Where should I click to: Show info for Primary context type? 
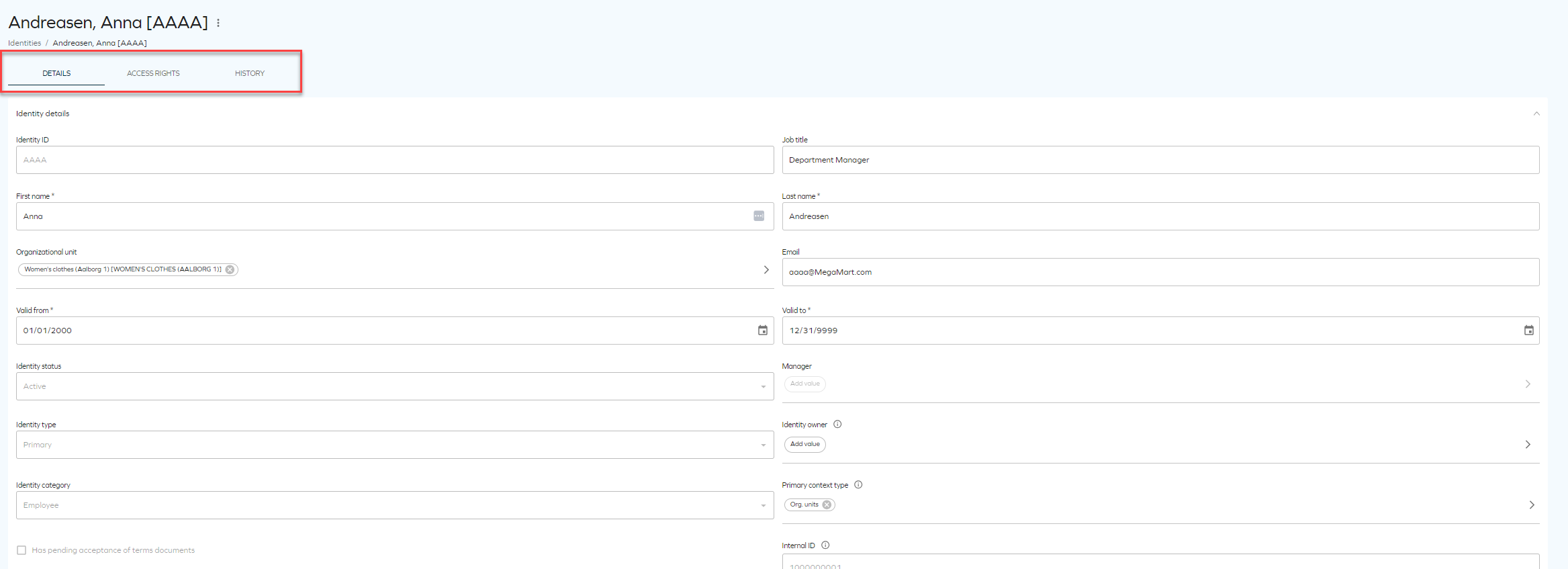click(858, 485)
